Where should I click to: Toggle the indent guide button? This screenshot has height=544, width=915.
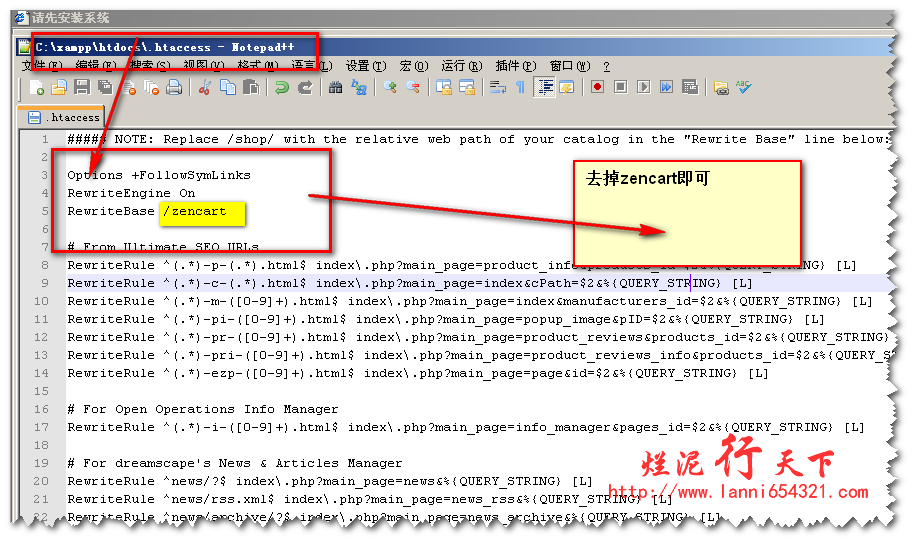click(x=545, y=88)
